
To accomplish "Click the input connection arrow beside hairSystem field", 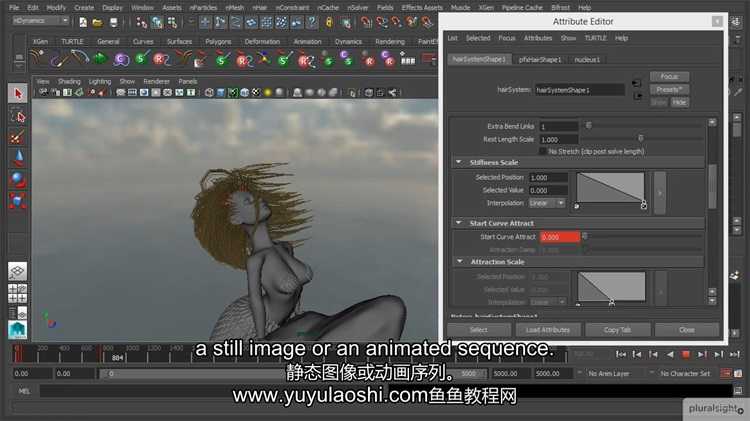I will coord(637,83).
